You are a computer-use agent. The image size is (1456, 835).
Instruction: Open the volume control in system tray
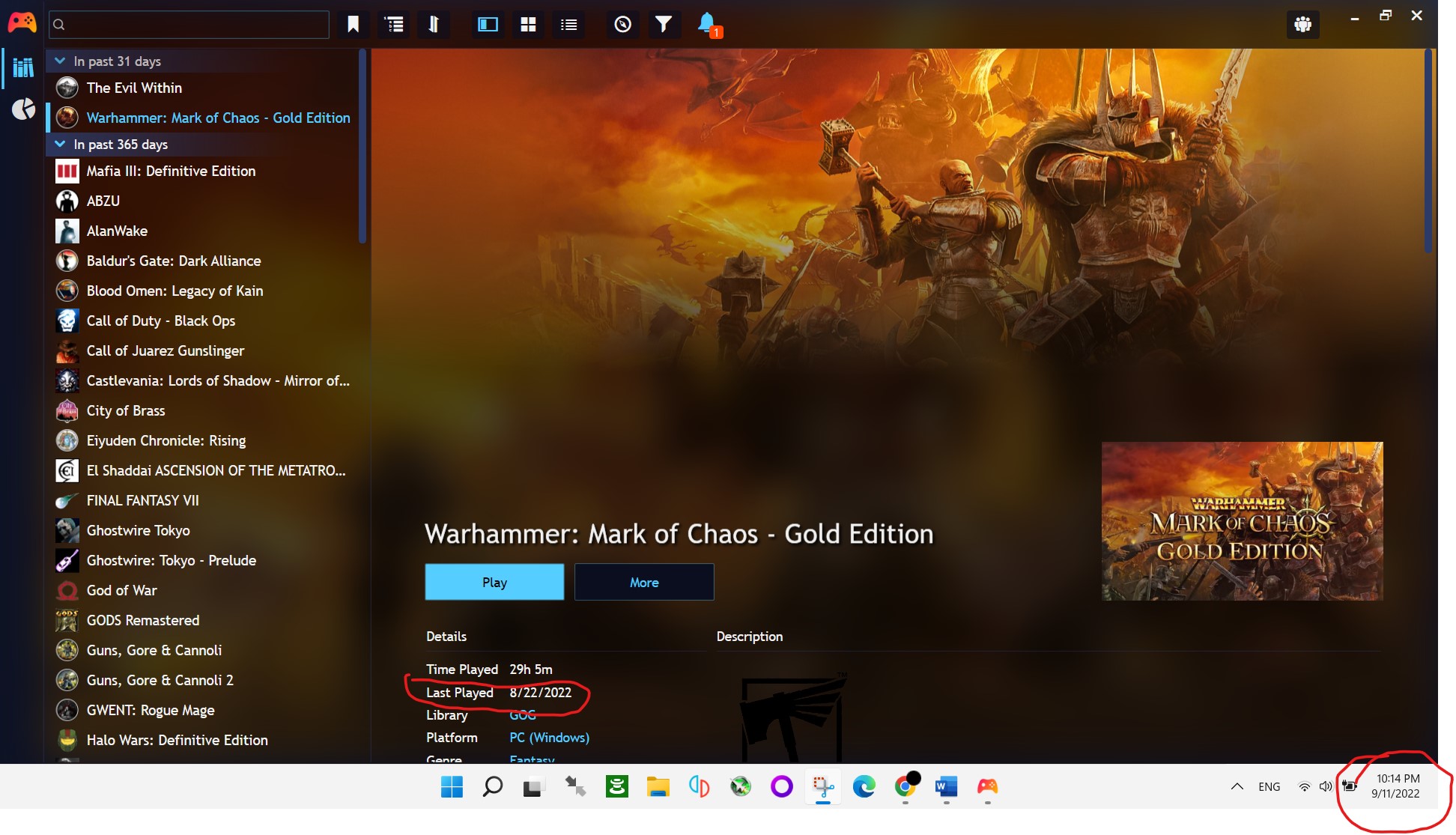coord(1326,786)
